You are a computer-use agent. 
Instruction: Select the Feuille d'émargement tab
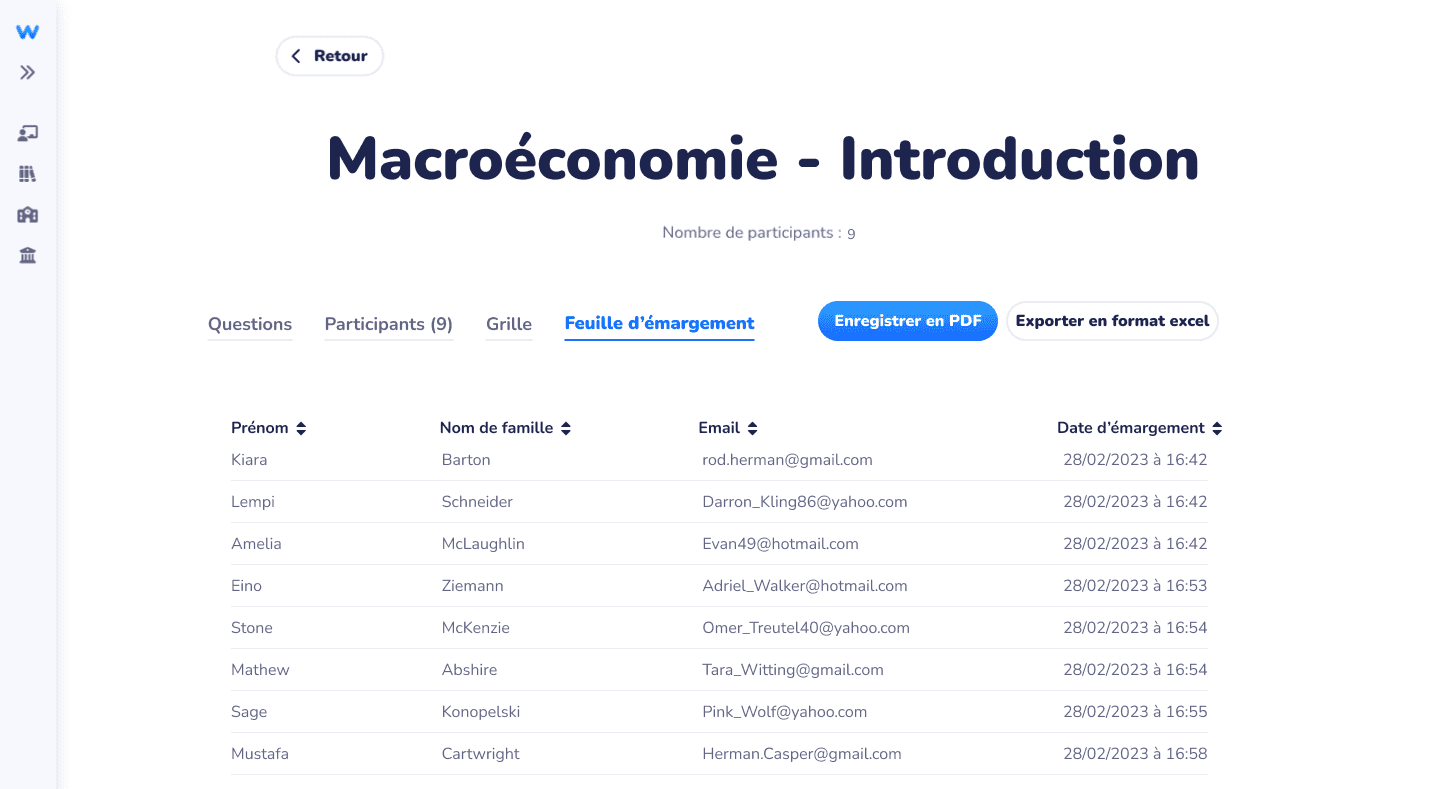coord(660,323)
